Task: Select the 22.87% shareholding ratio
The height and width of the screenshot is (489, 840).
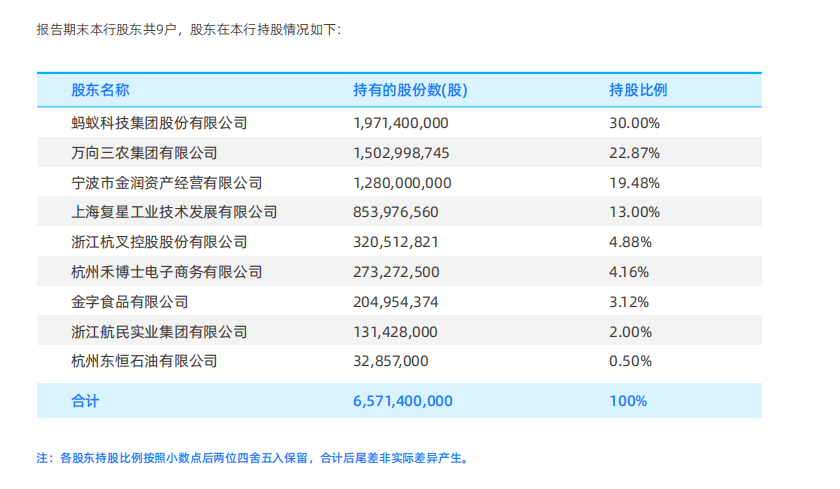Action: tap(634, 153)
